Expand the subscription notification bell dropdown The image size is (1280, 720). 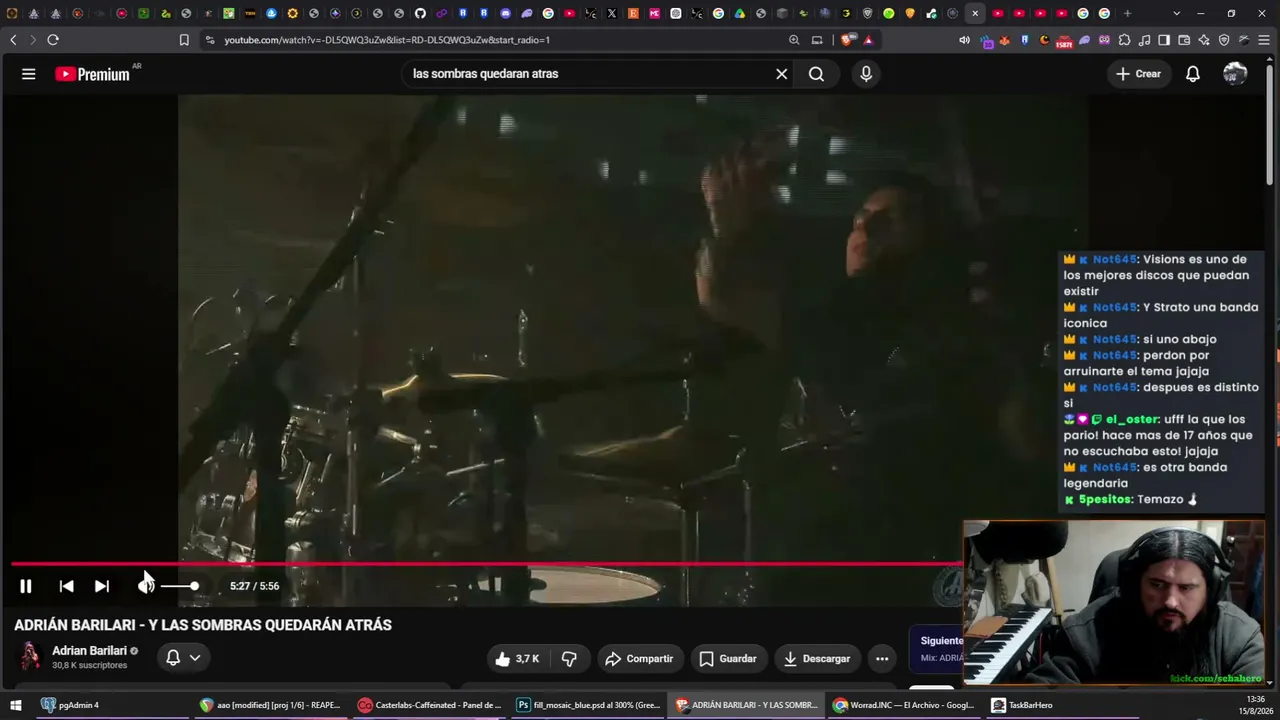coord(183,658)
